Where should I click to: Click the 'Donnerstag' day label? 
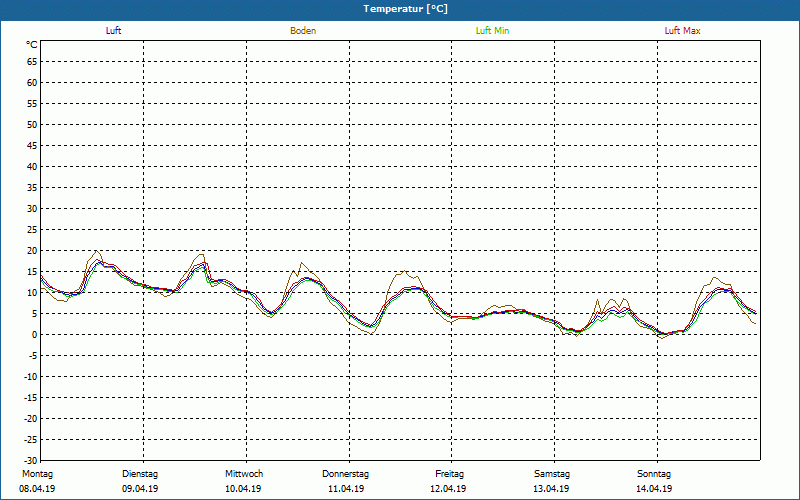(x=345, y=474)
